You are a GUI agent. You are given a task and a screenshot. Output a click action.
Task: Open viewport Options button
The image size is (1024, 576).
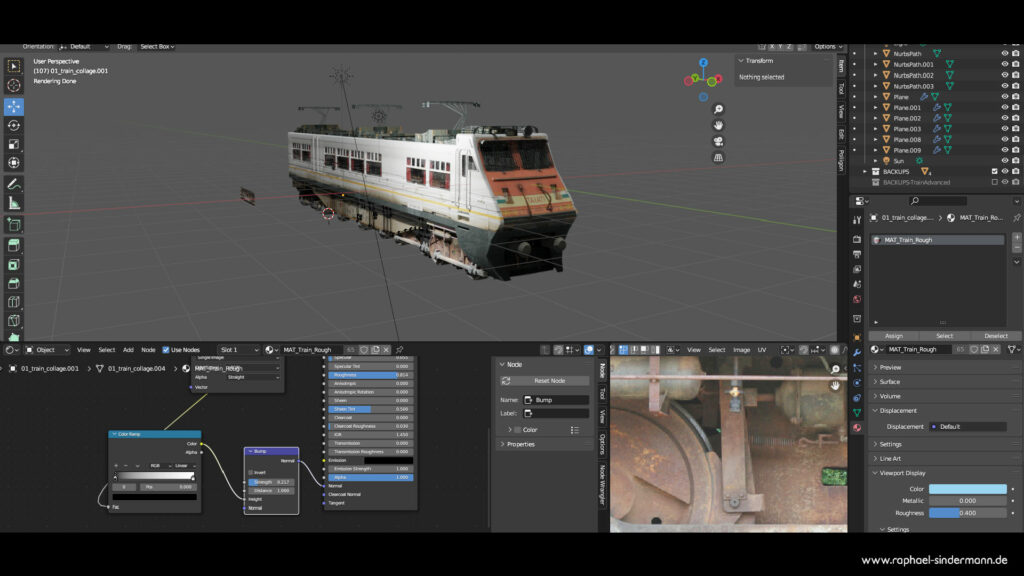click(x=827, y=46)
